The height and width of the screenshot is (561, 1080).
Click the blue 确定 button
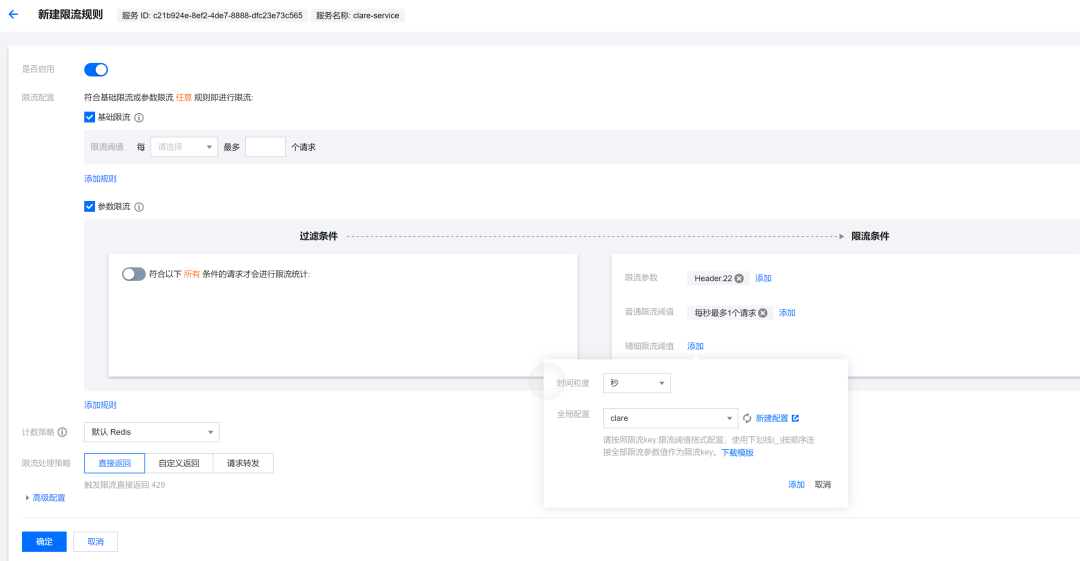(x=44, y=542)
